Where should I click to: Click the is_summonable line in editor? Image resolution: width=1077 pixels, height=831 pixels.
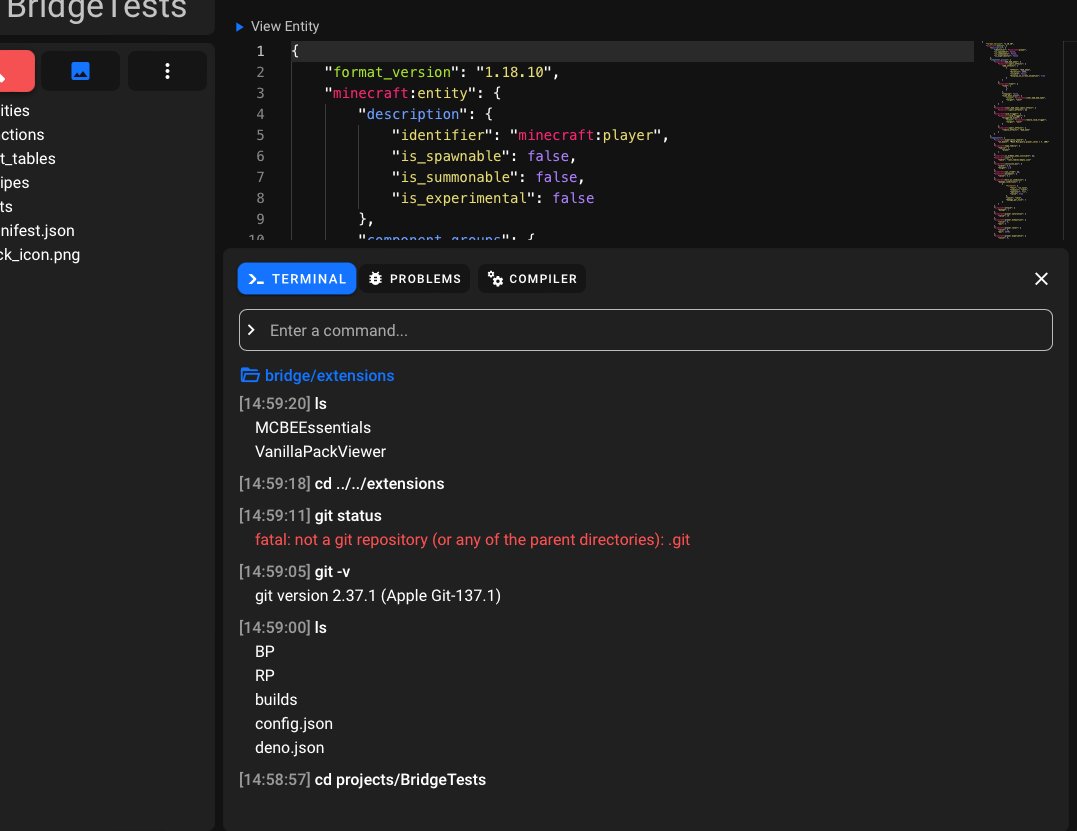pyautogui.click(x=488, y=177)
